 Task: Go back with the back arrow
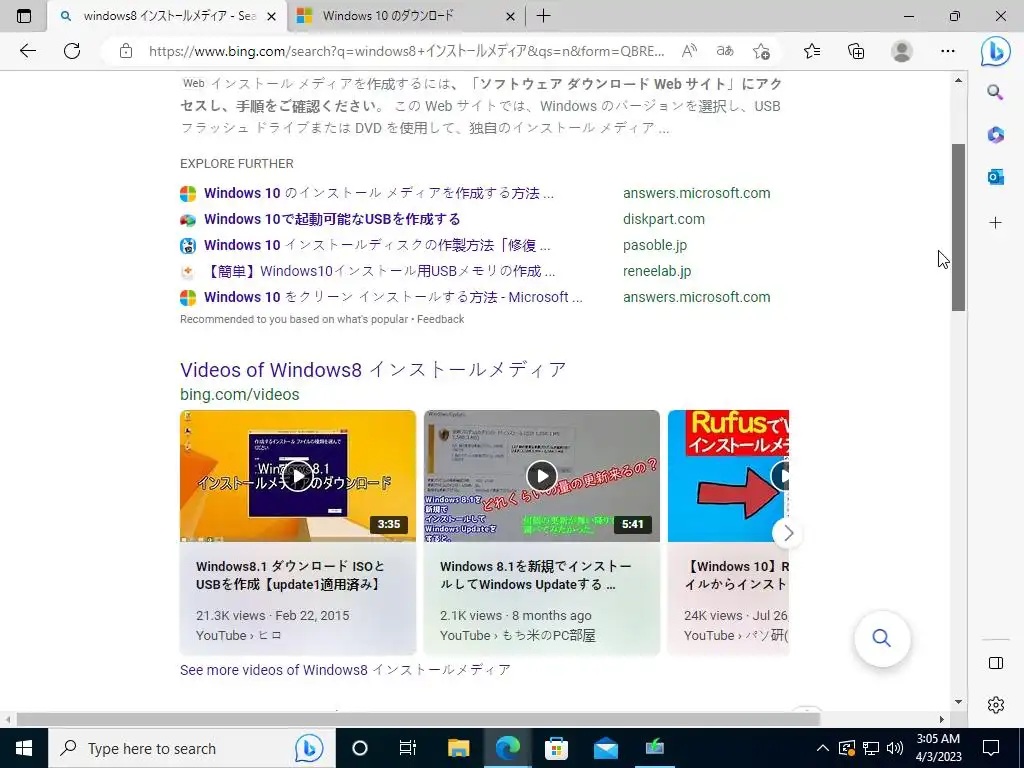coord(27,51)
